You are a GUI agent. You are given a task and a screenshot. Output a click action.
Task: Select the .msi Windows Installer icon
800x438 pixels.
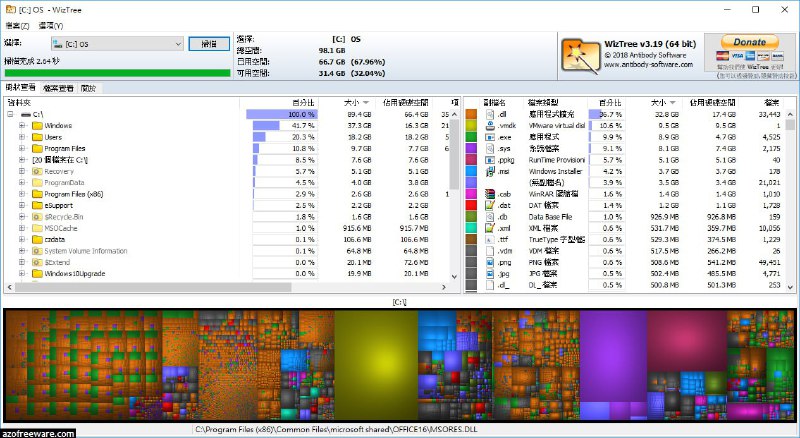point(490,171)
